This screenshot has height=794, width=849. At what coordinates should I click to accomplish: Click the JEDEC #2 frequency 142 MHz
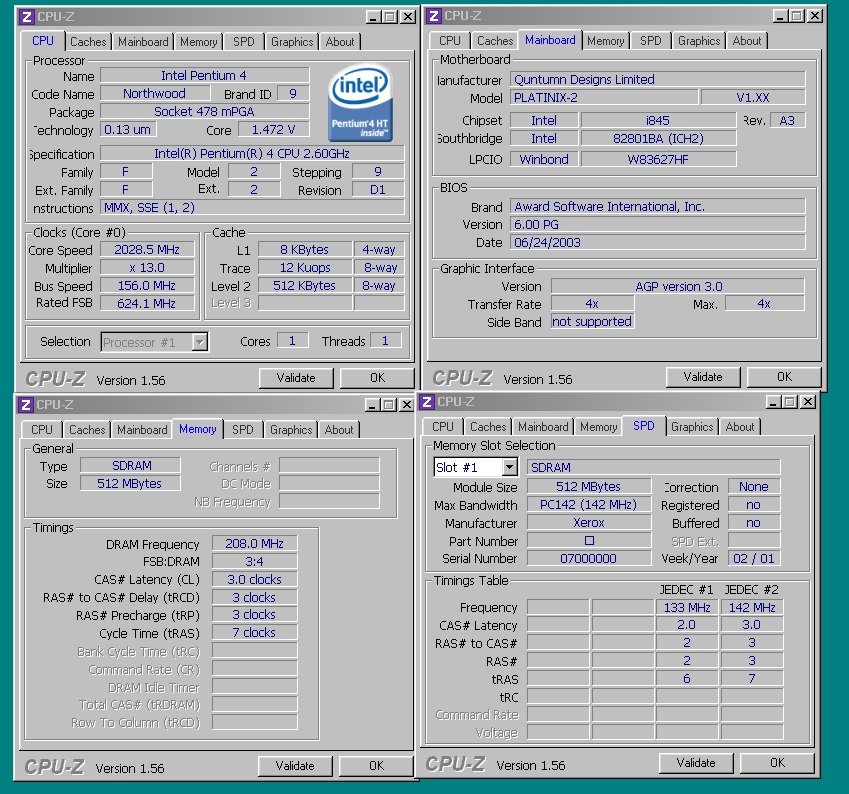tap(752, 608)
